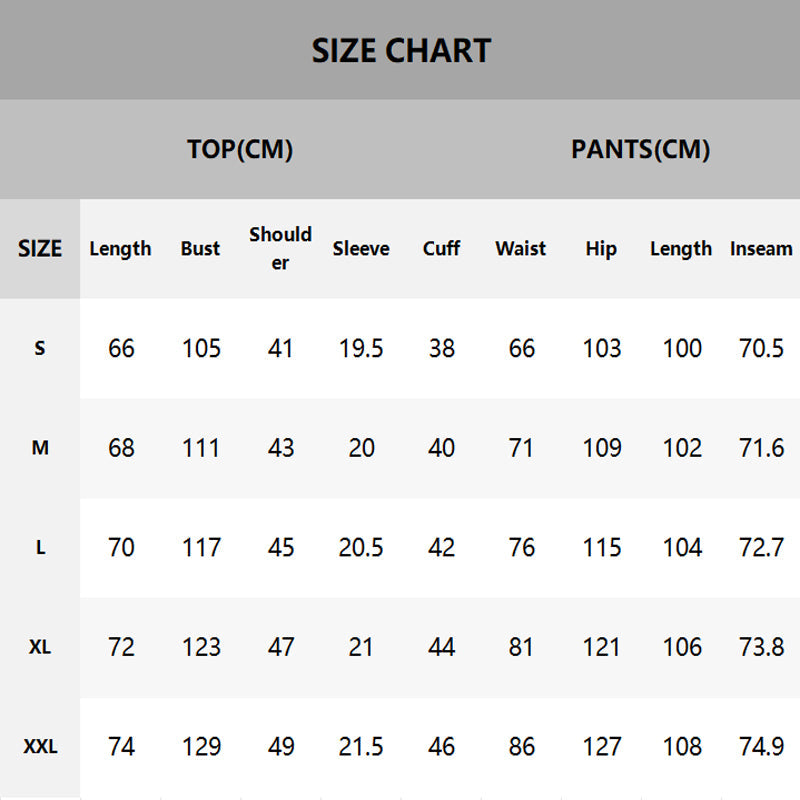This screenshot has height=800, width=800.
Task: Click the Bust column header
Action: tap(200, 248)
